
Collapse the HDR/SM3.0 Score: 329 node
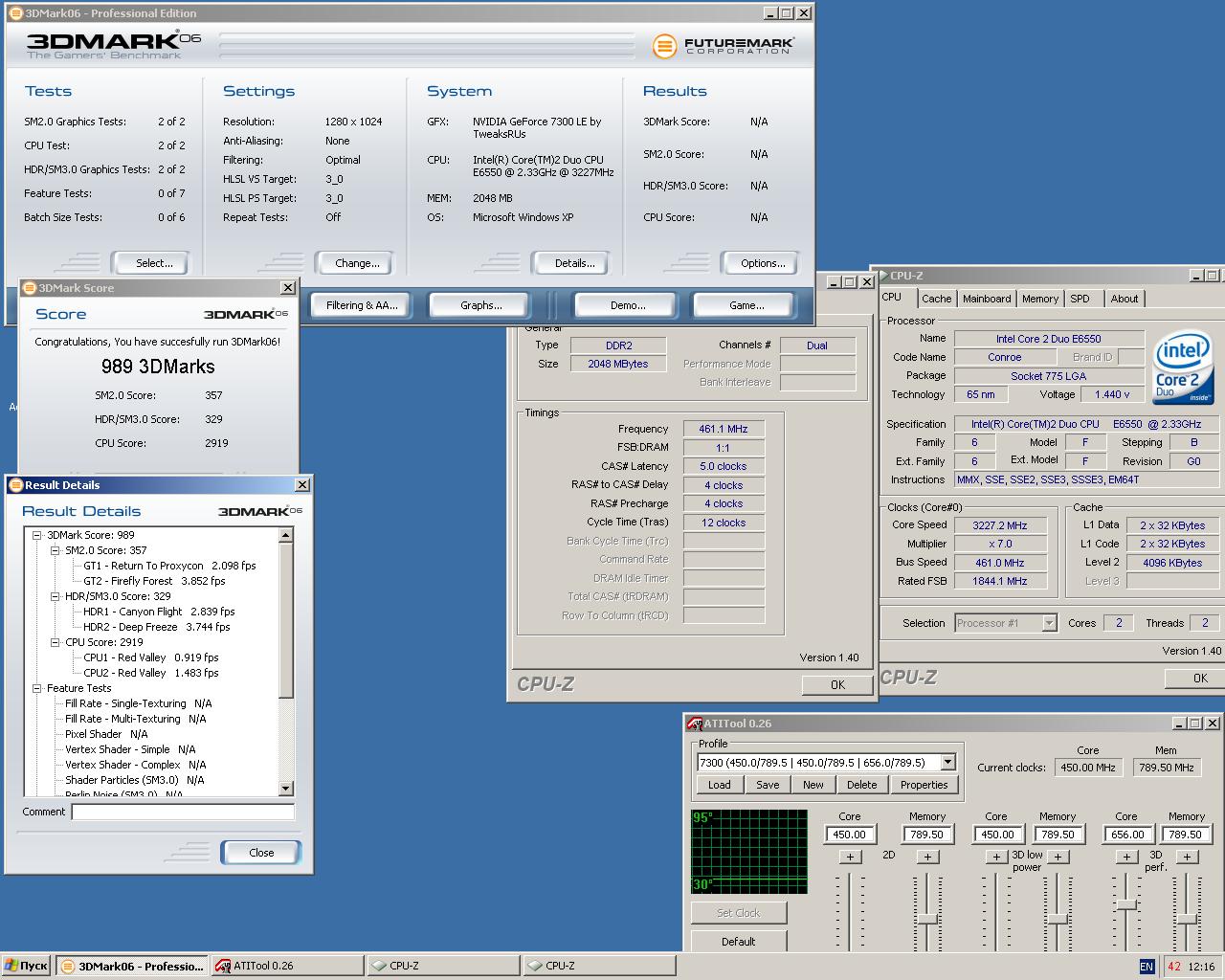pos(56,596)
